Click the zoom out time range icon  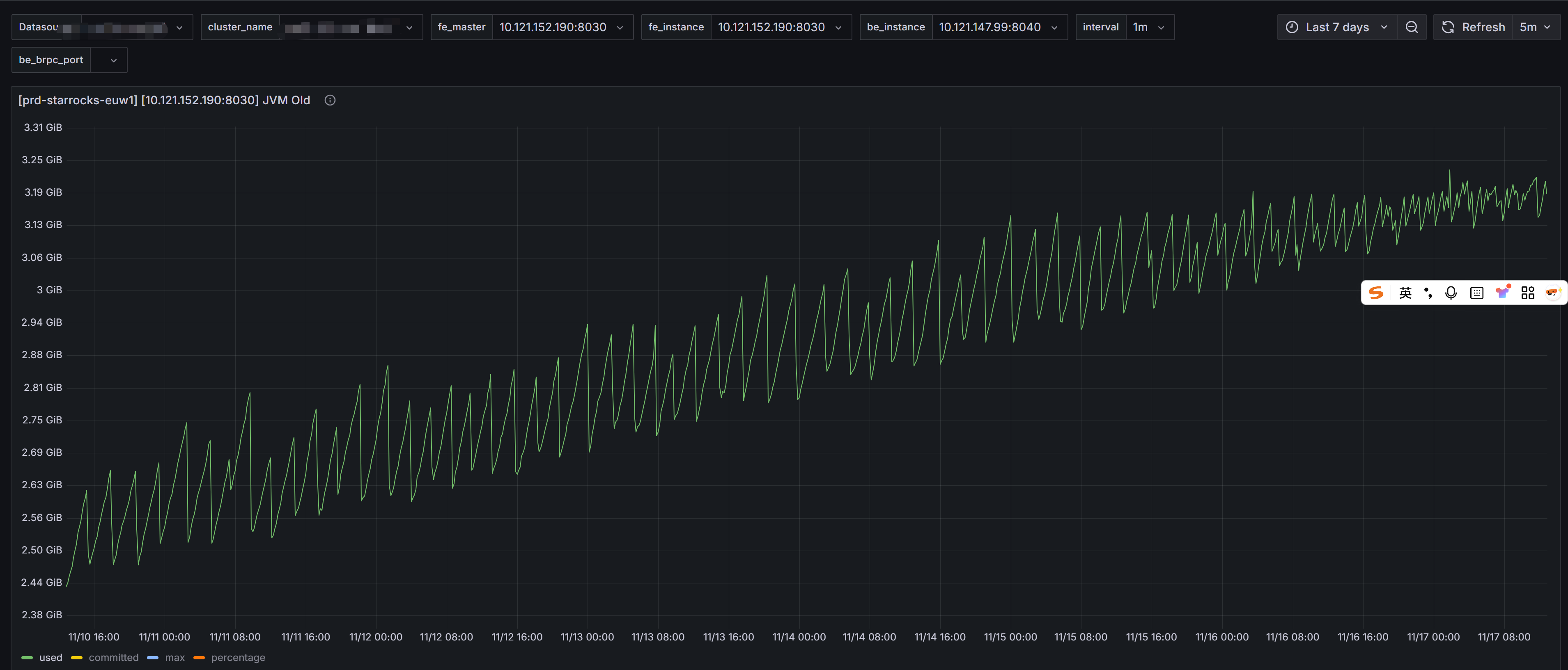coord(1412,27)
